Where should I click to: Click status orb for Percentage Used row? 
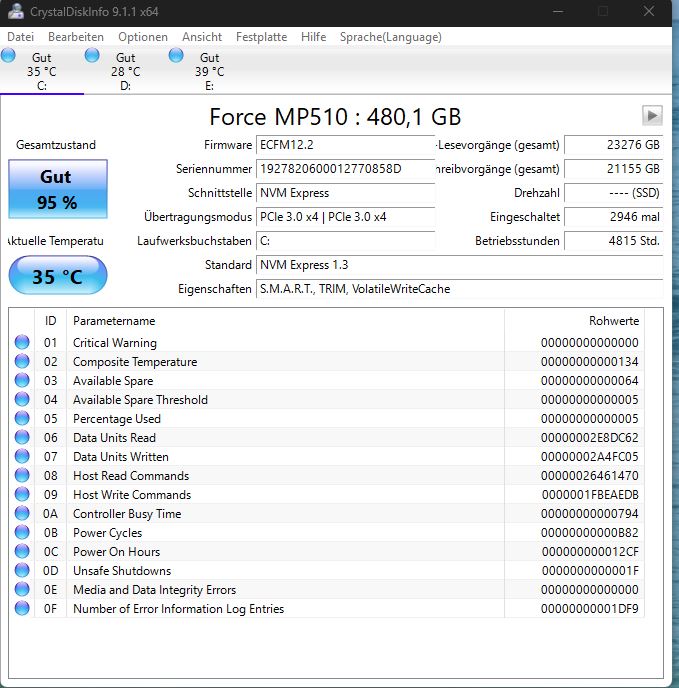point(22,418)
